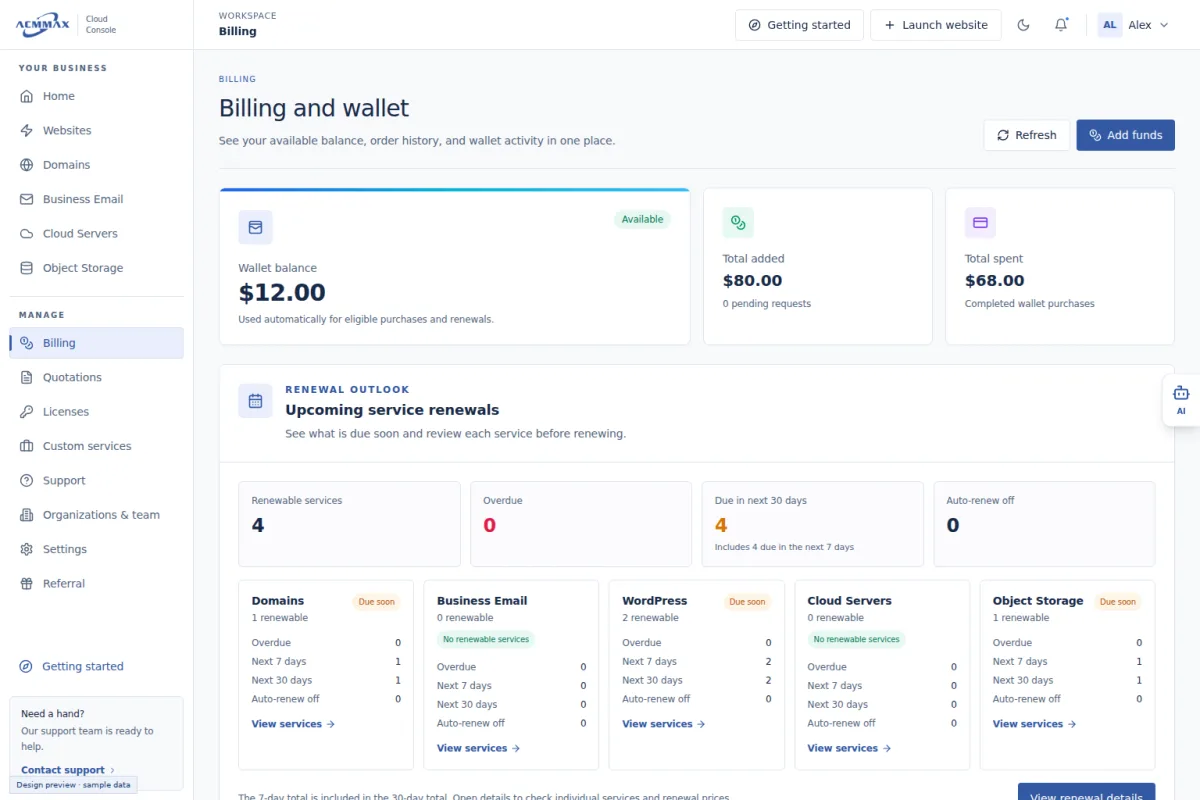Click the Referral gift icon
This screenshot has width=1200, height=800.
click(27, 584)
